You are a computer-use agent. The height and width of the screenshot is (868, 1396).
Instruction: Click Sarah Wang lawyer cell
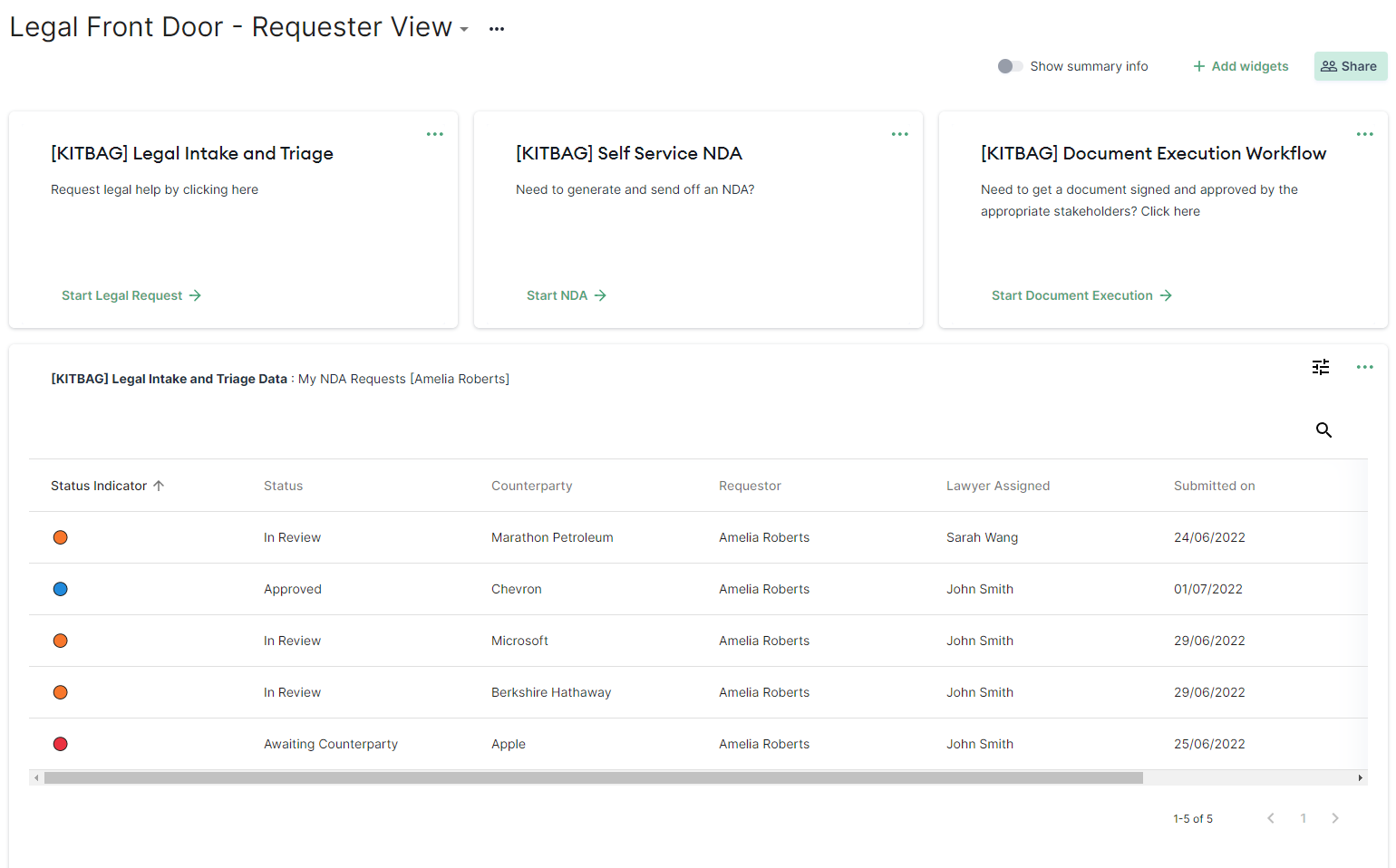pos(982,537)
